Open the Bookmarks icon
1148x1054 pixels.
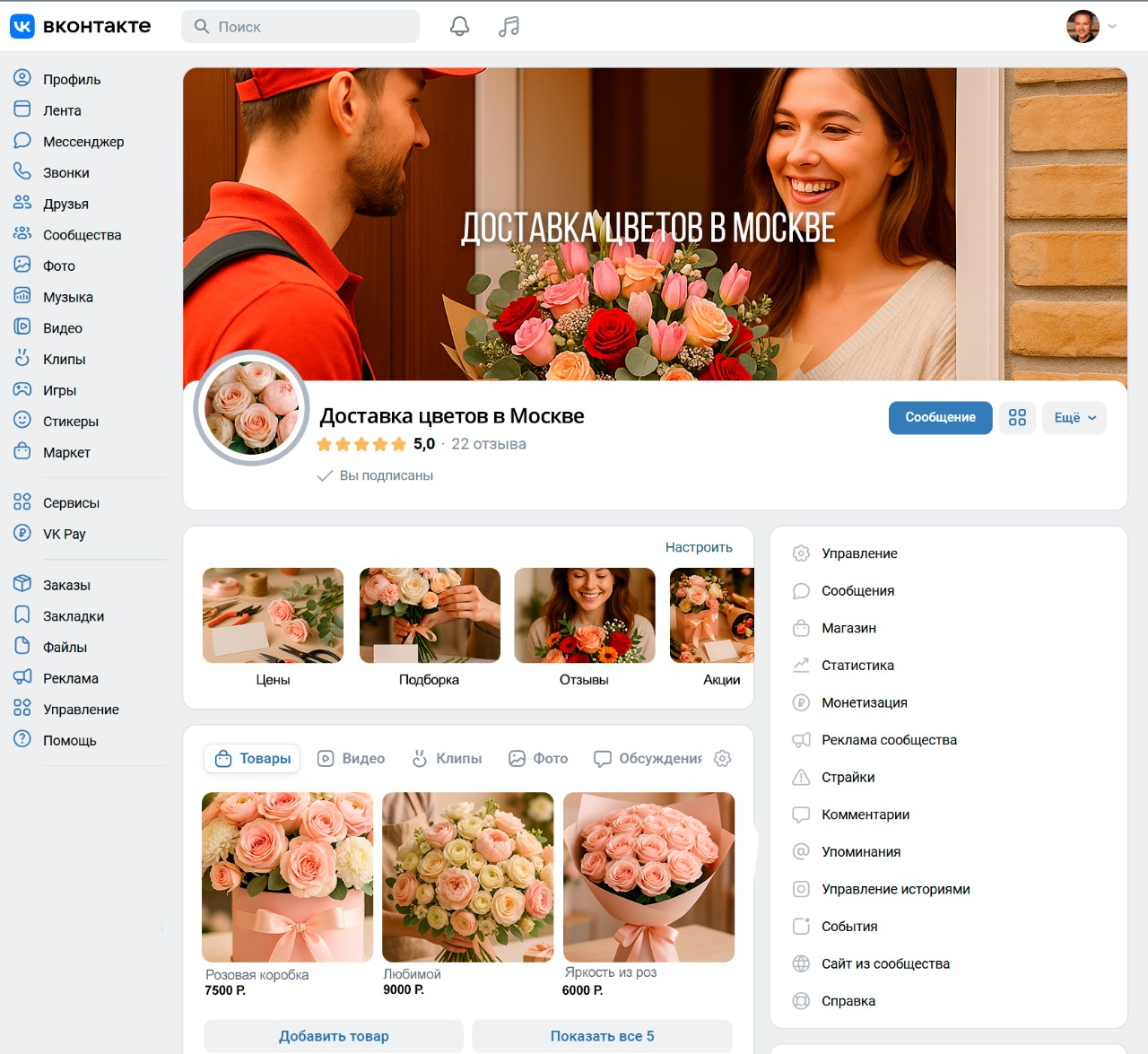22,614
